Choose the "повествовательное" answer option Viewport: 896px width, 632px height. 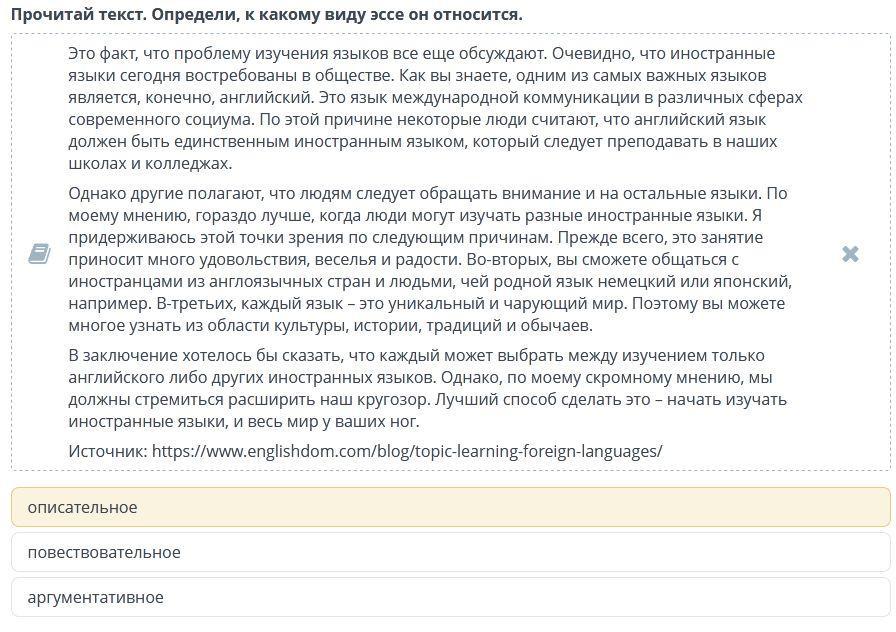[450, 552]
